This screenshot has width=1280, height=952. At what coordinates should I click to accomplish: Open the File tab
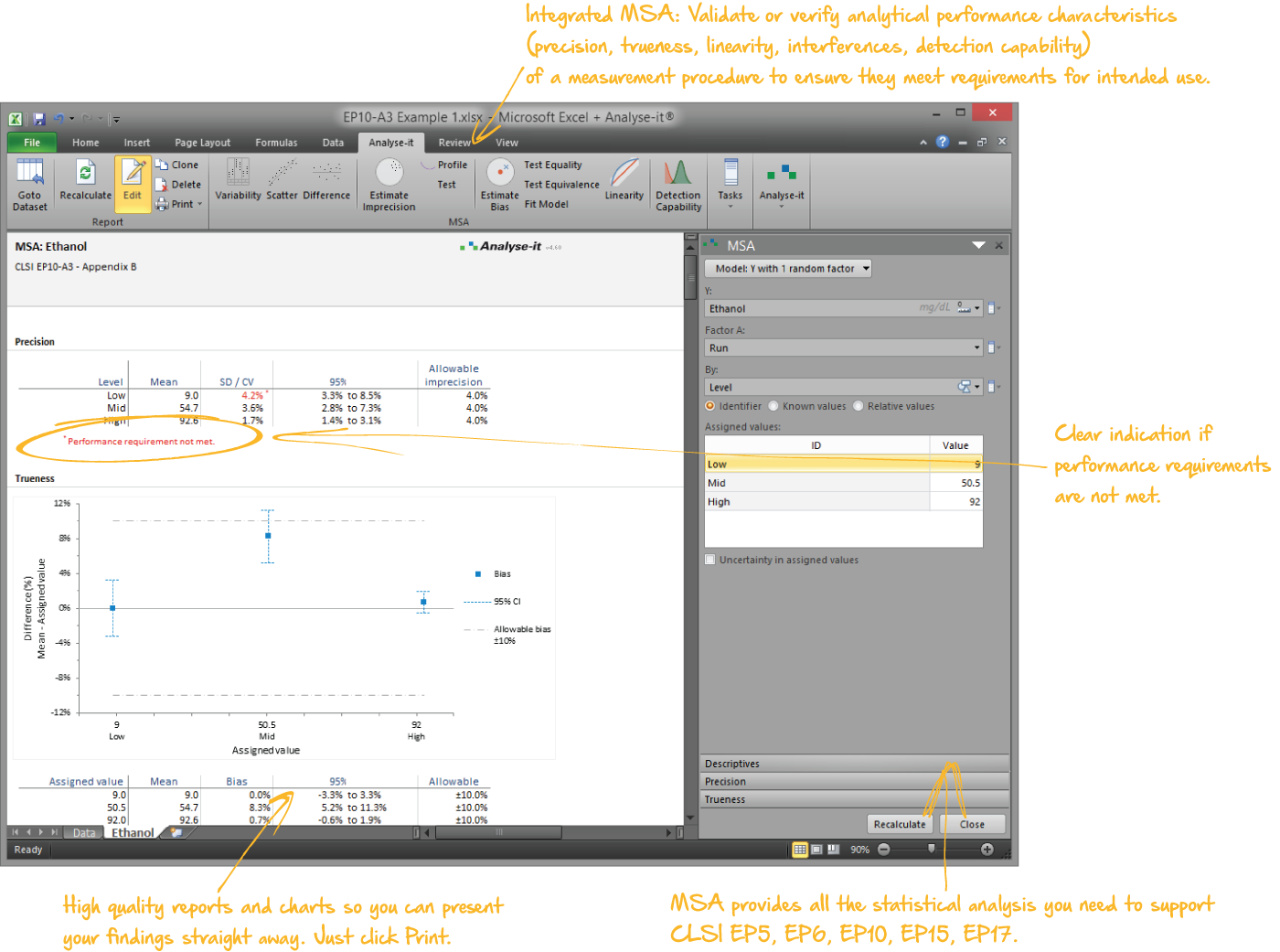pos(32,142)
